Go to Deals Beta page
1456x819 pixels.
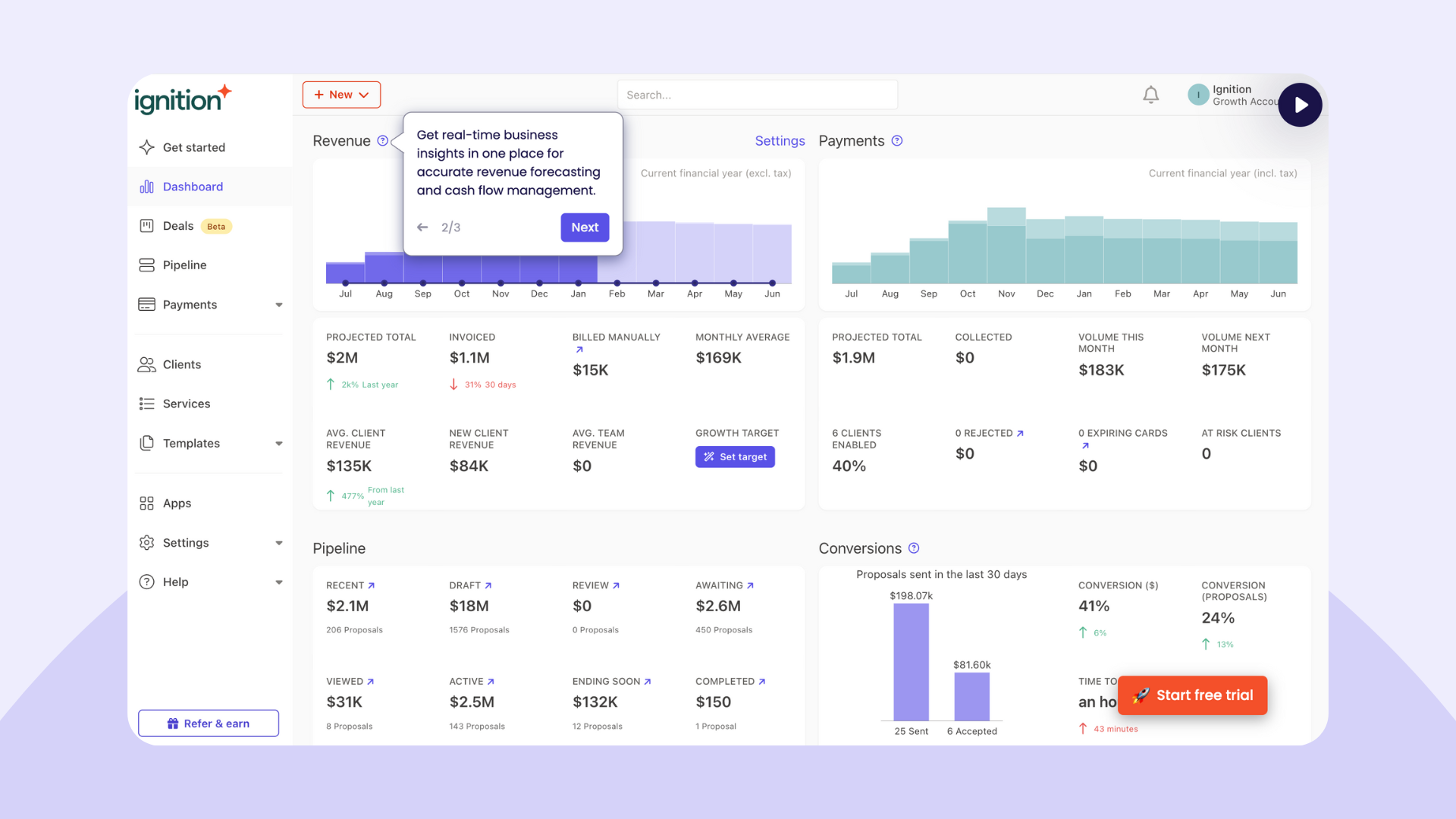tap(179, 226)
